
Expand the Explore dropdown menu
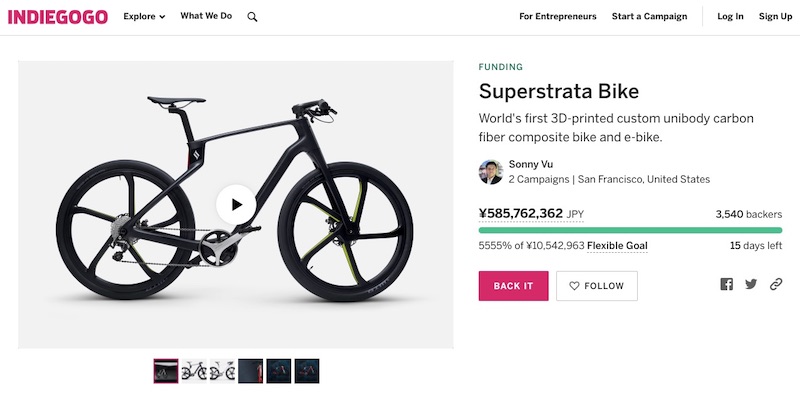[x=144, y=16]
